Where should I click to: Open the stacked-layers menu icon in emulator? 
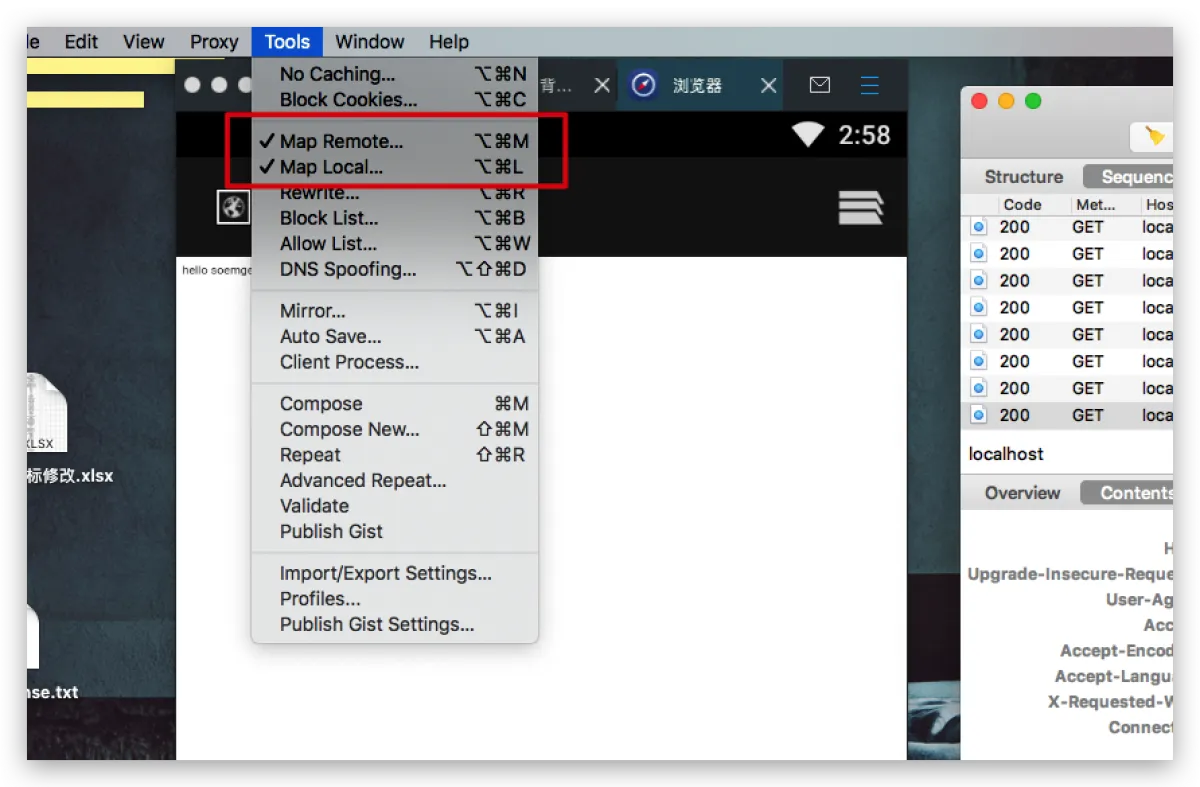click(x=861, y=207)
